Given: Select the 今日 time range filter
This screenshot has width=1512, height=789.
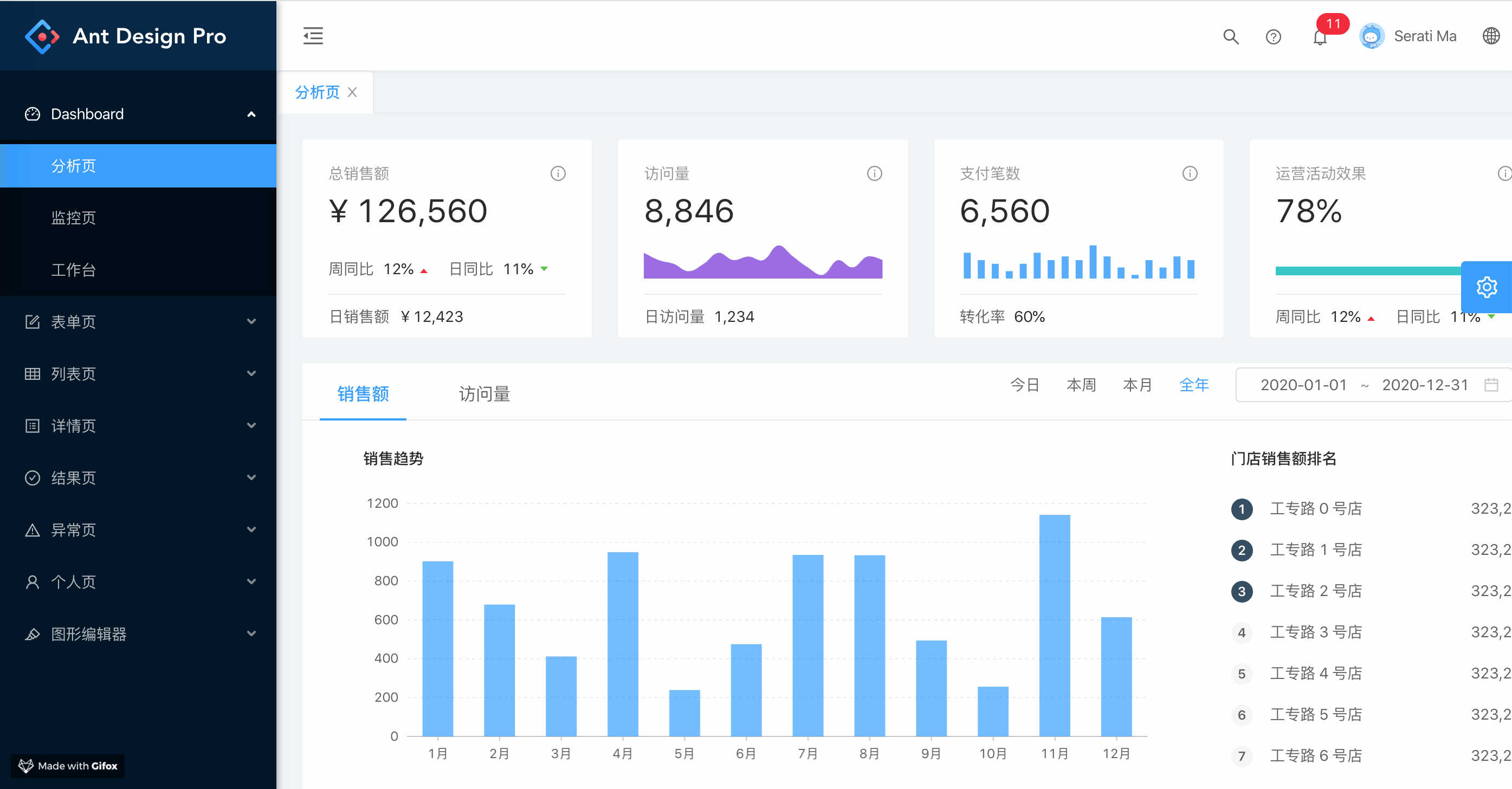Looking at the screenshot, I should coord(1024,385).
